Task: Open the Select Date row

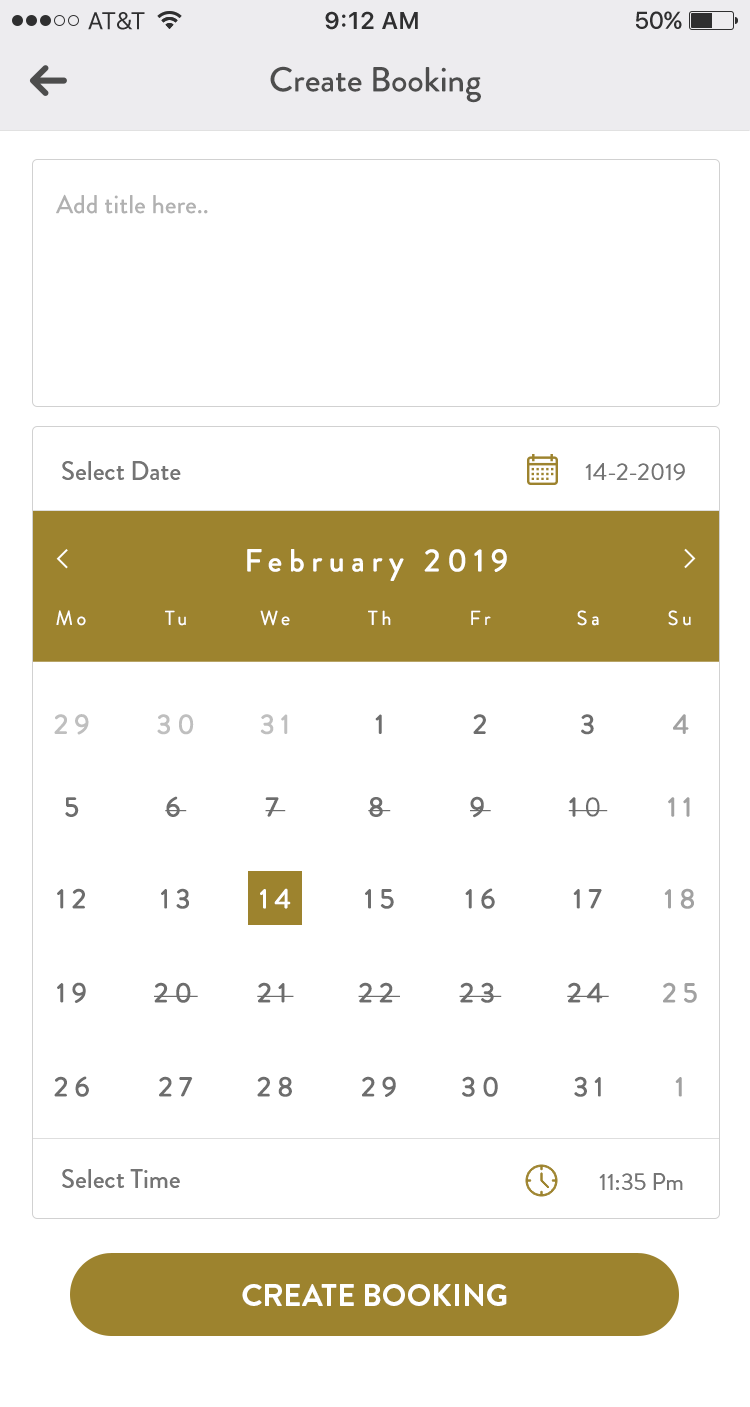Action: [121, 471]
